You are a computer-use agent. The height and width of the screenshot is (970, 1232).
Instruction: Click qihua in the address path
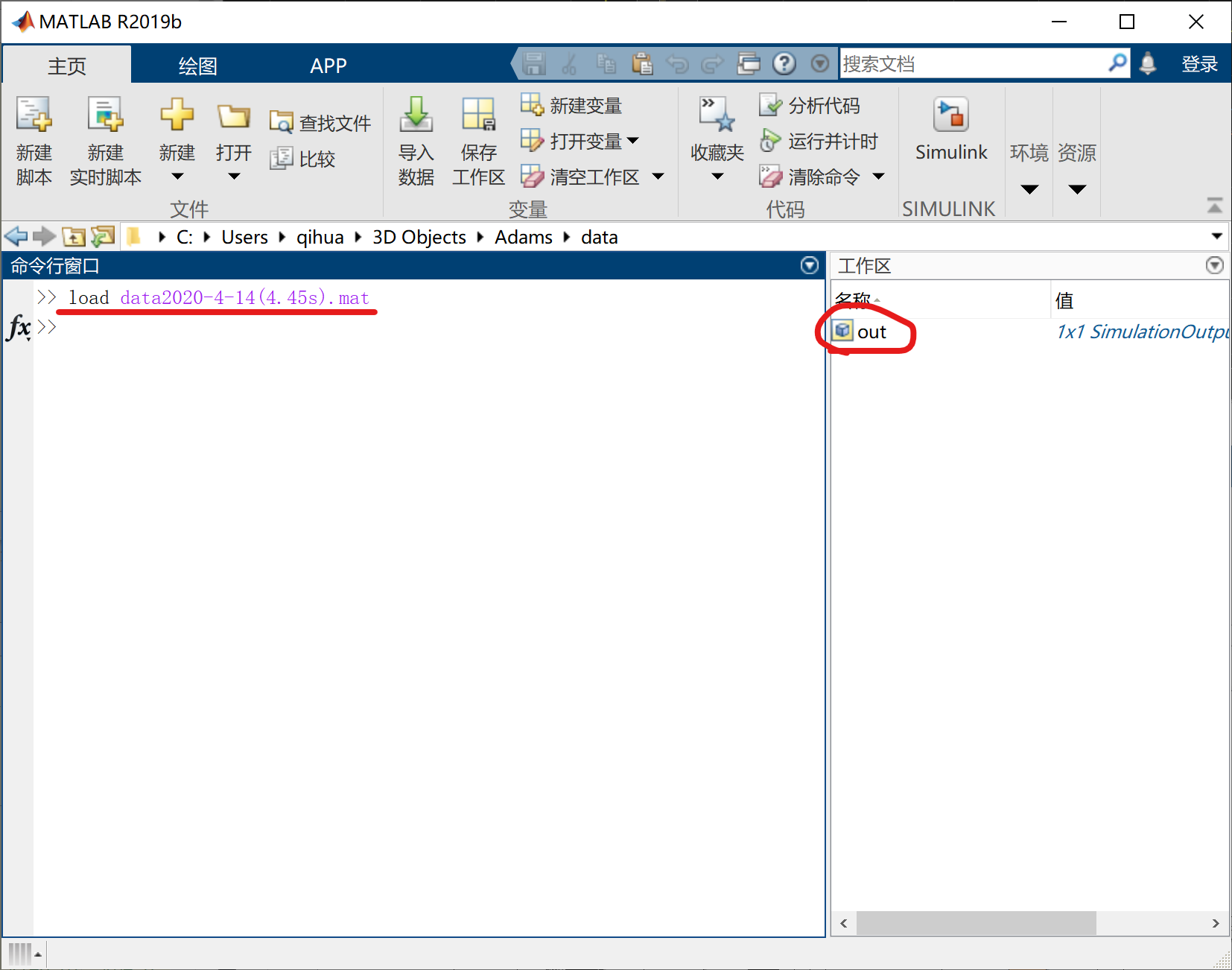[320, 237]
